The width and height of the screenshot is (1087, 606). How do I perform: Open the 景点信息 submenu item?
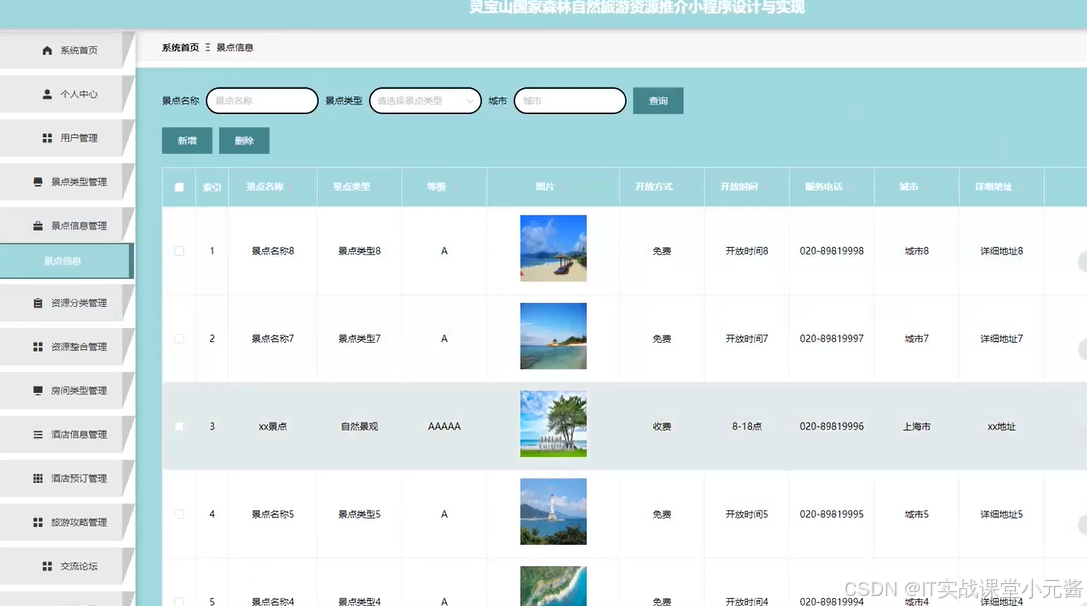click(x=65, y=261)
